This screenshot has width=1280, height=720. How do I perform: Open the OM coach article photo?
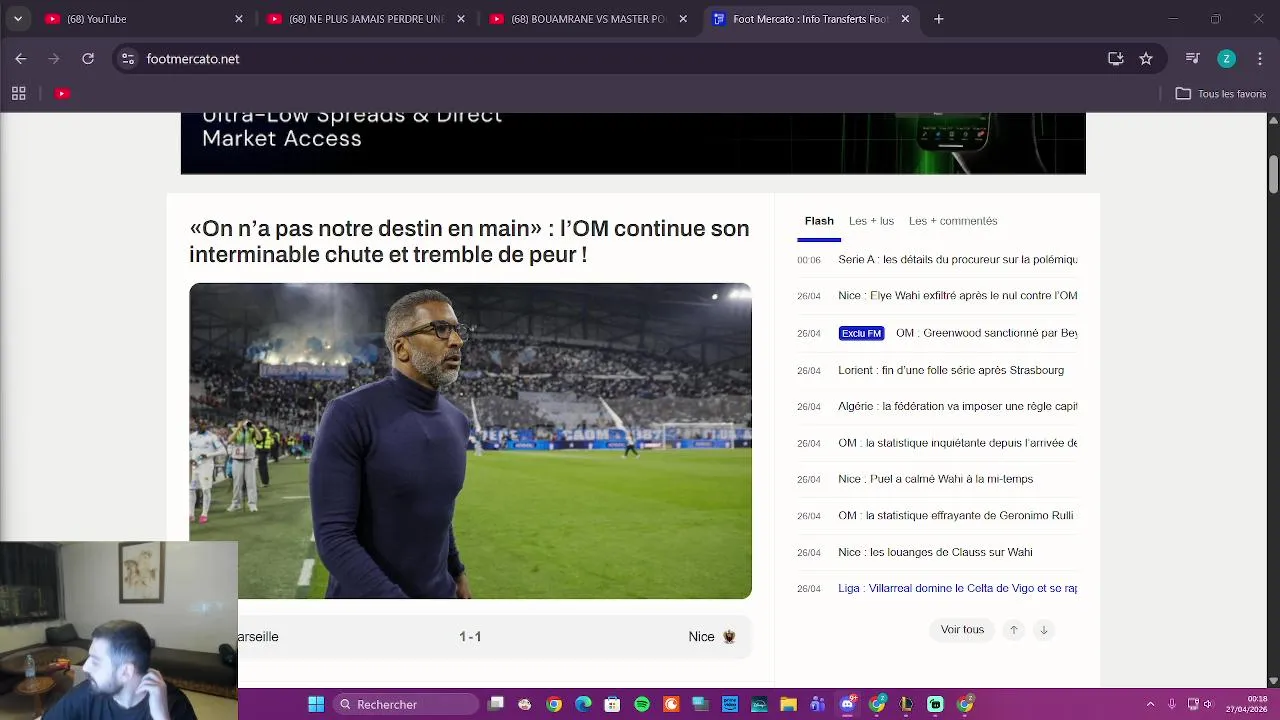point(470,441)
